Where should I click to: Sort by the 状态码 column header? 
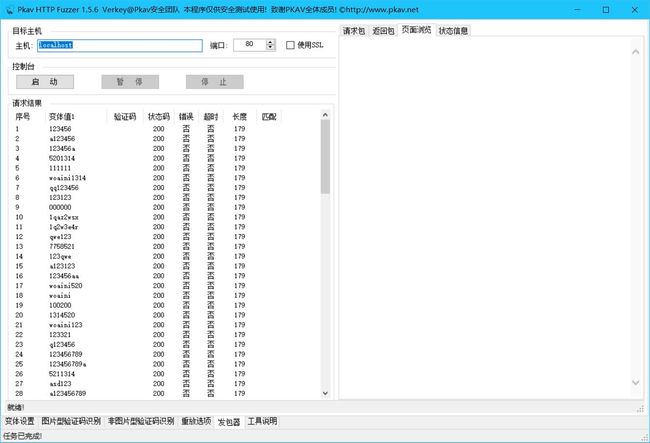point(158,116)
